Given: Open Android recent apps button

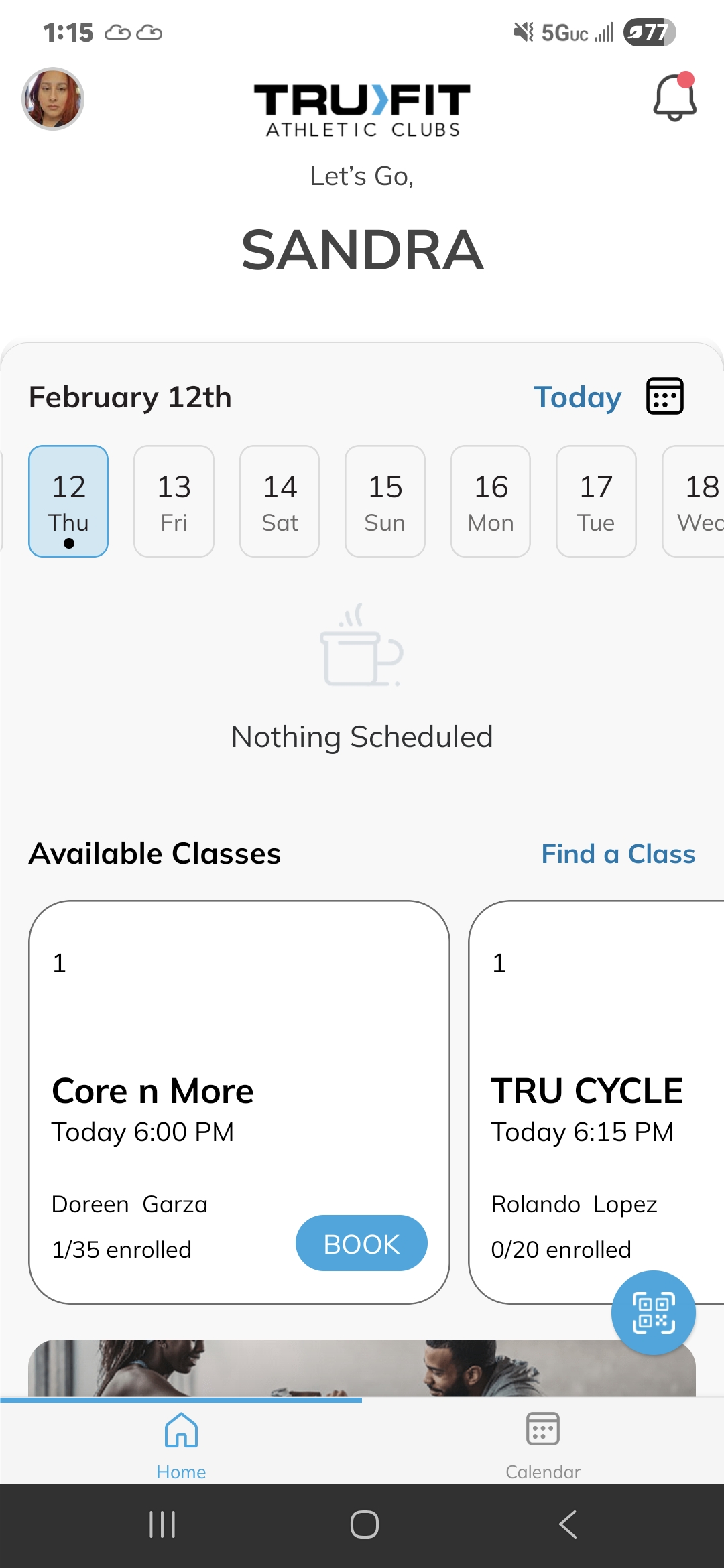Looking at the screenshot, I should pos(162,1524).
